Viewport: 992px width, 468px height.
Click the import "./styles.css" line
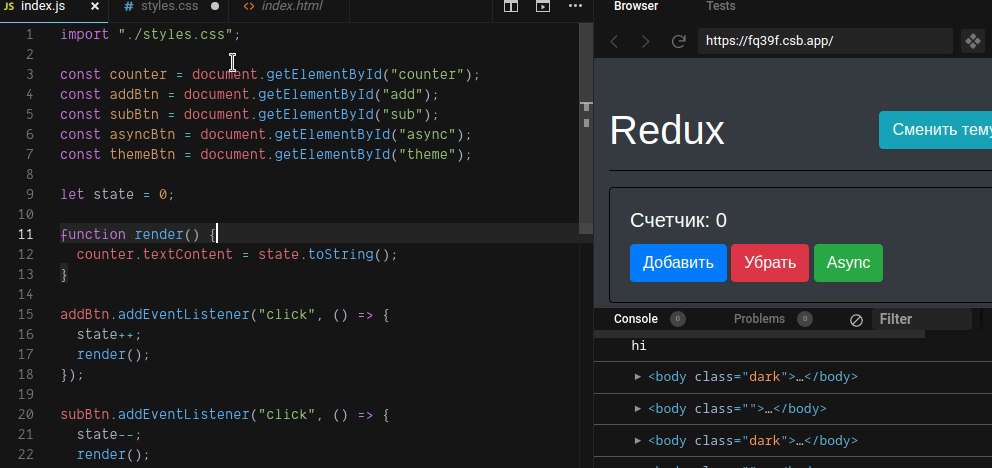(151, 34)
